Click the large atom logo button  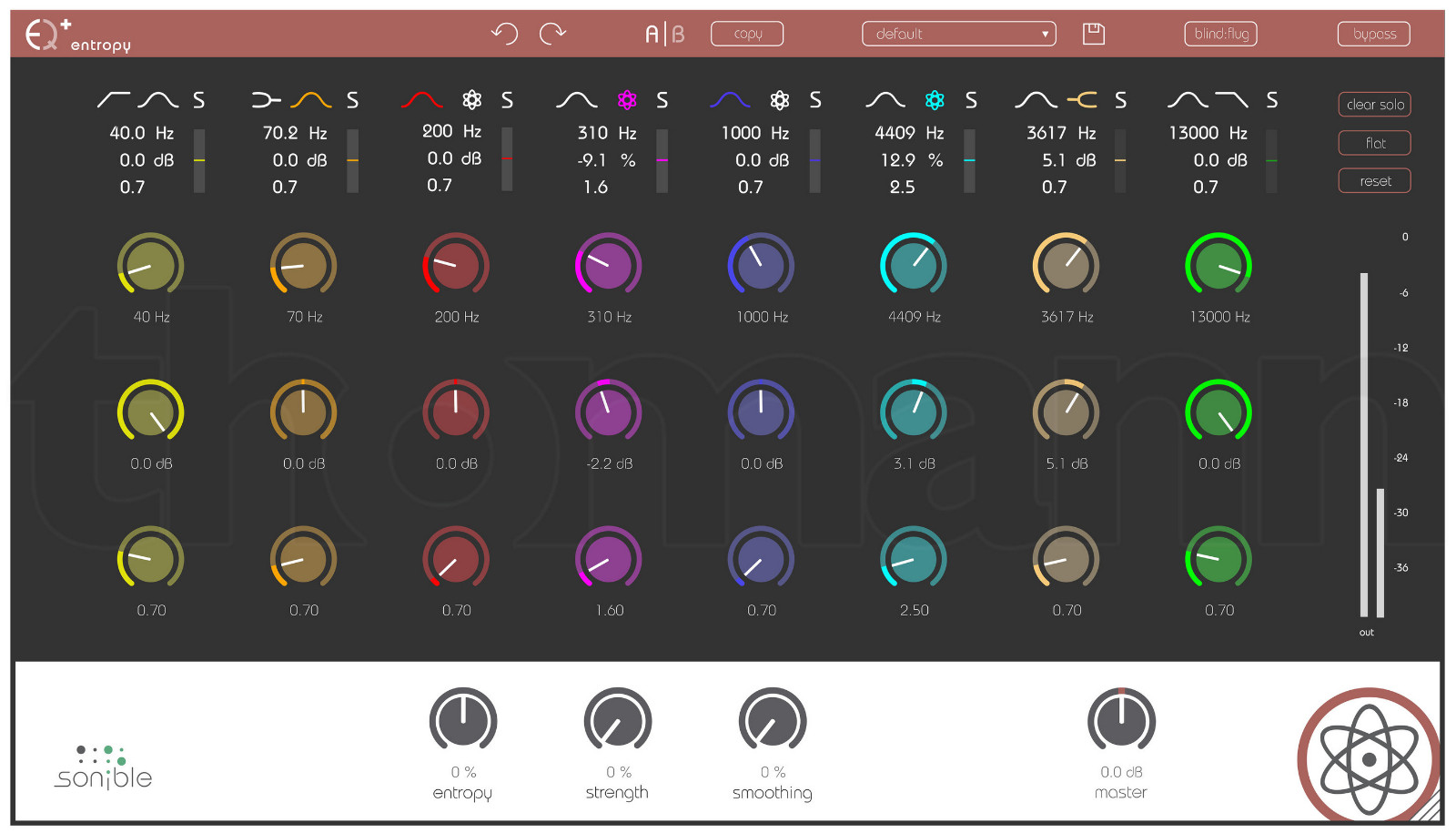pyautogui.click(x=1369, y=757)
